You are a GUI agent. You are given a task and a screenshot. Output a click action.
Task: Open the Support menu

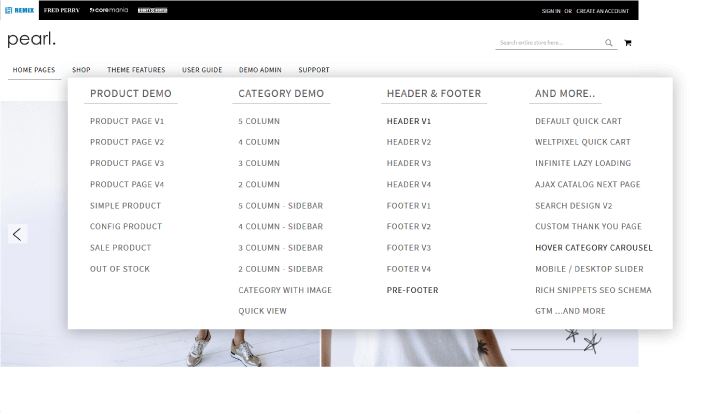pos(314,70)
